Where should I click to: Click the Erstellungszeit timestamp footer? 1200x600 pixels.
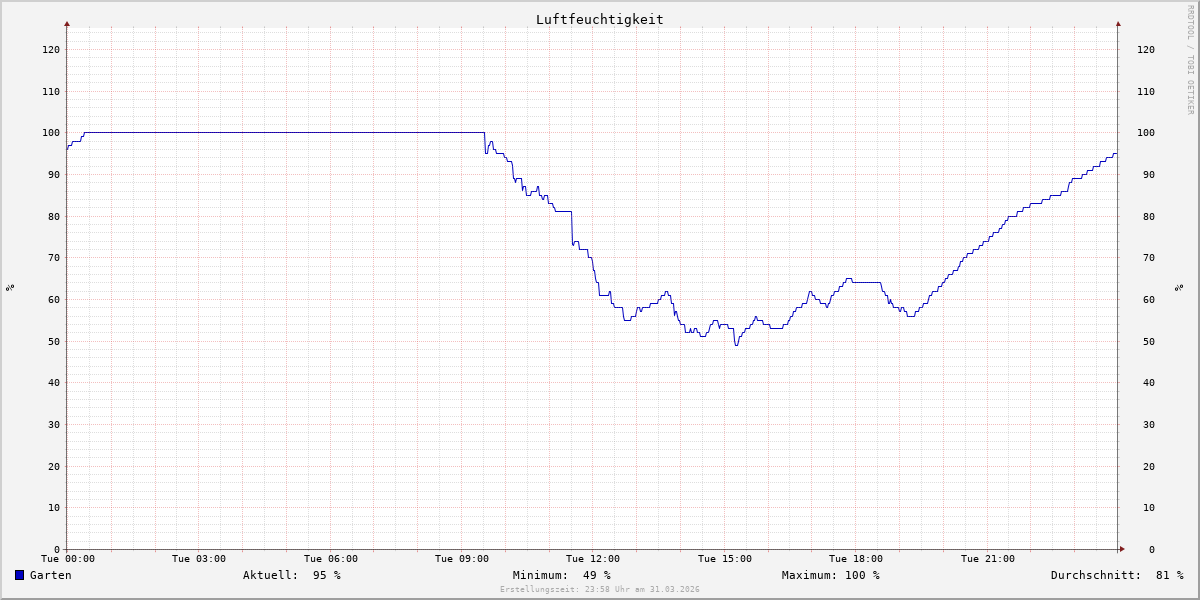point(599,589)
